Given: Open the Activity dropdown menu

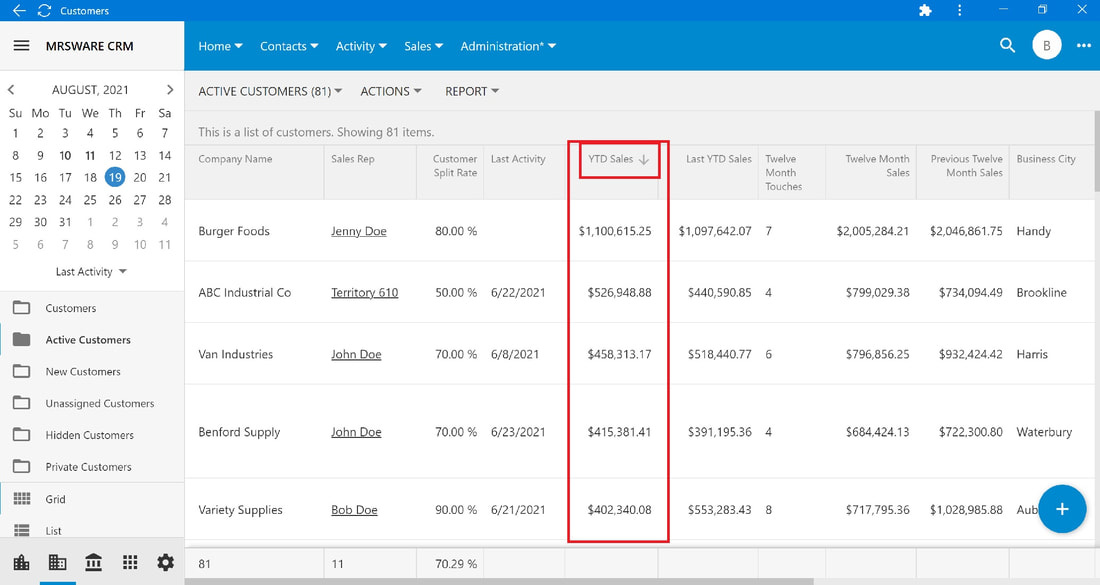Looking at the screenshot, I should [361, 46].
